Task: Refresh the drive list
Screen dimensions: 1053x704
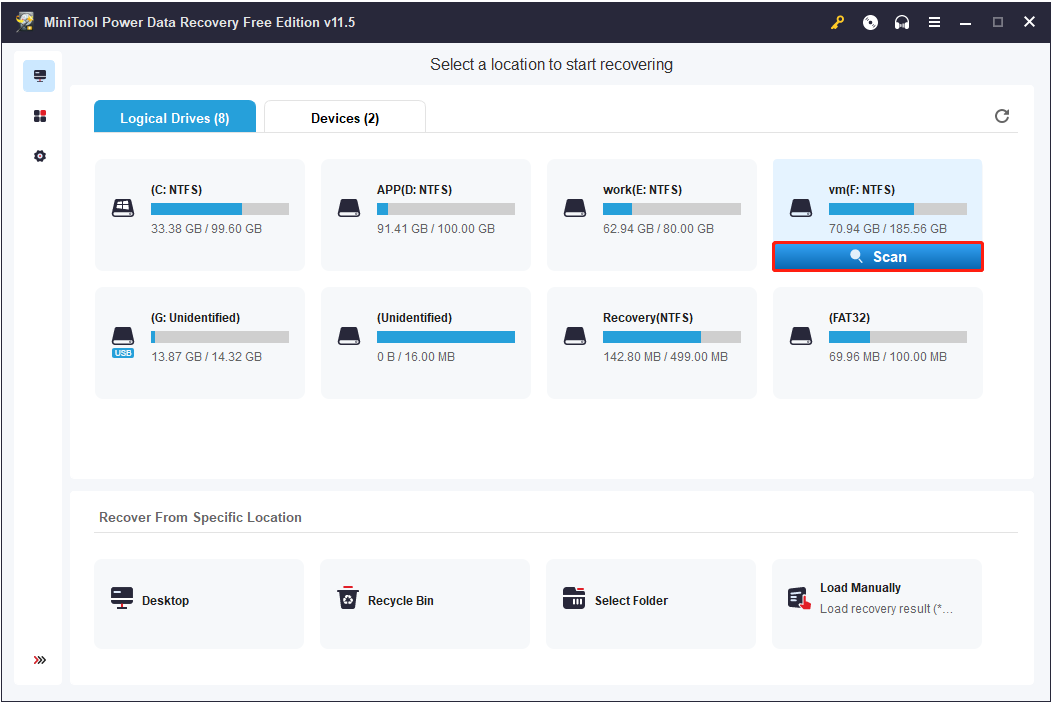Action: (x=1001, y=116)
